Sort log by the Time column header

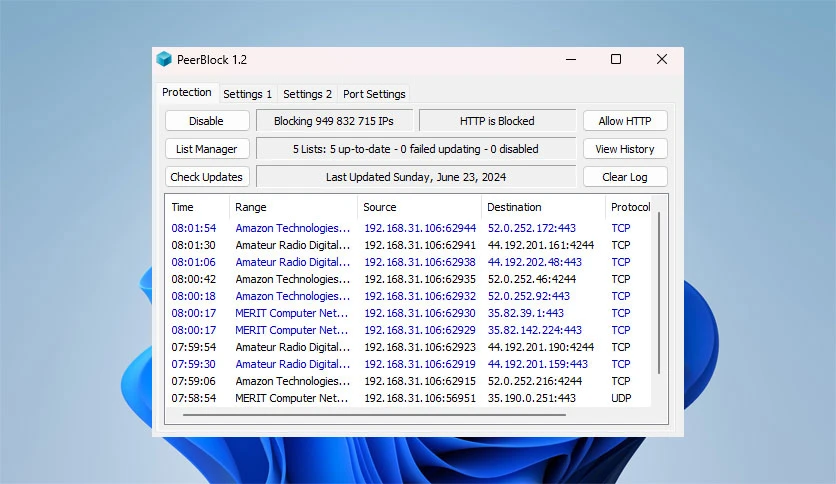point(198,207)
